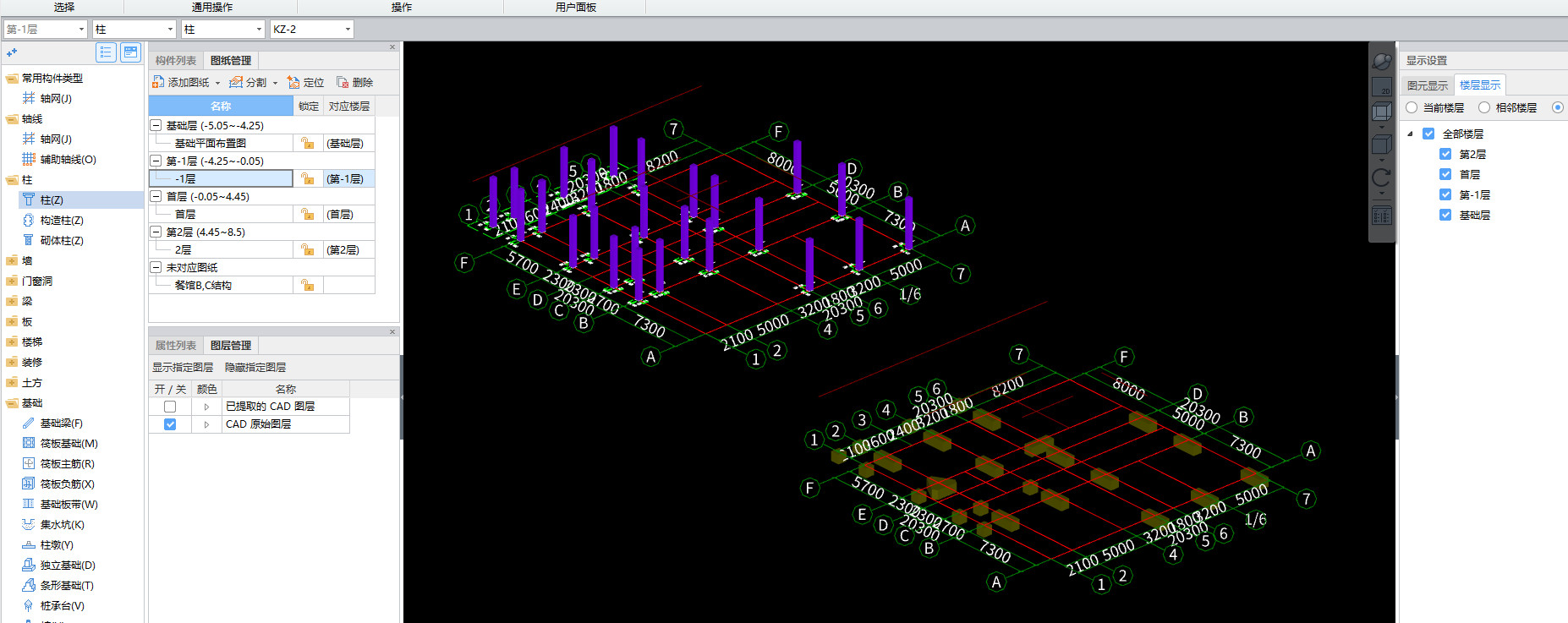Click the sparkle icon atop the navigation tree
Viewport: 1568px width, 623px height.
(x=12, y=52)
